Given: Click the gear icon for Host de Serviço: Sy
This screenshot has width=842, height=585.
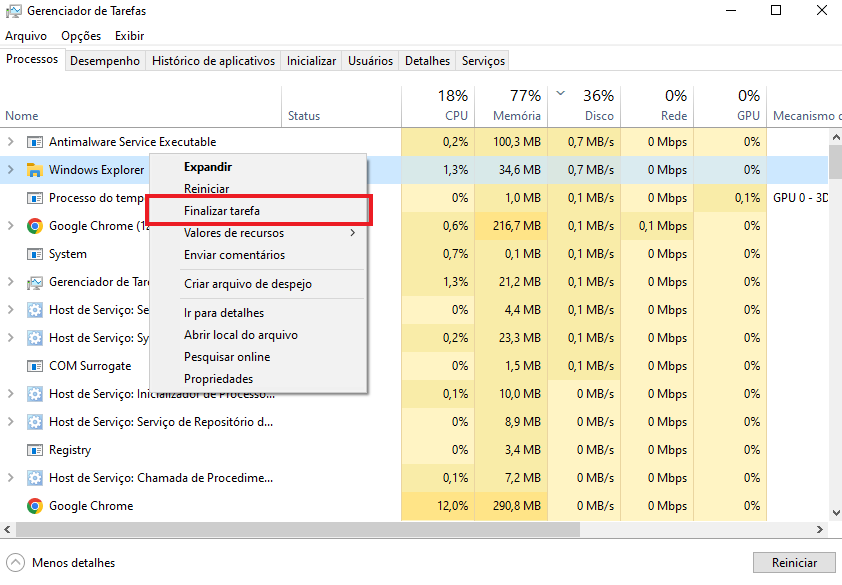Looking at the screenshot, I should 35,338.
